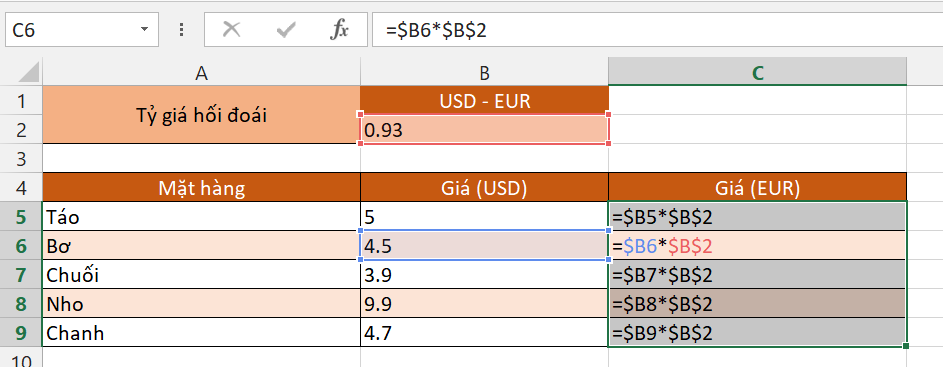Open Insert Function fx dialog
This screenshot has height=367, width=943.
click(339, 29)
